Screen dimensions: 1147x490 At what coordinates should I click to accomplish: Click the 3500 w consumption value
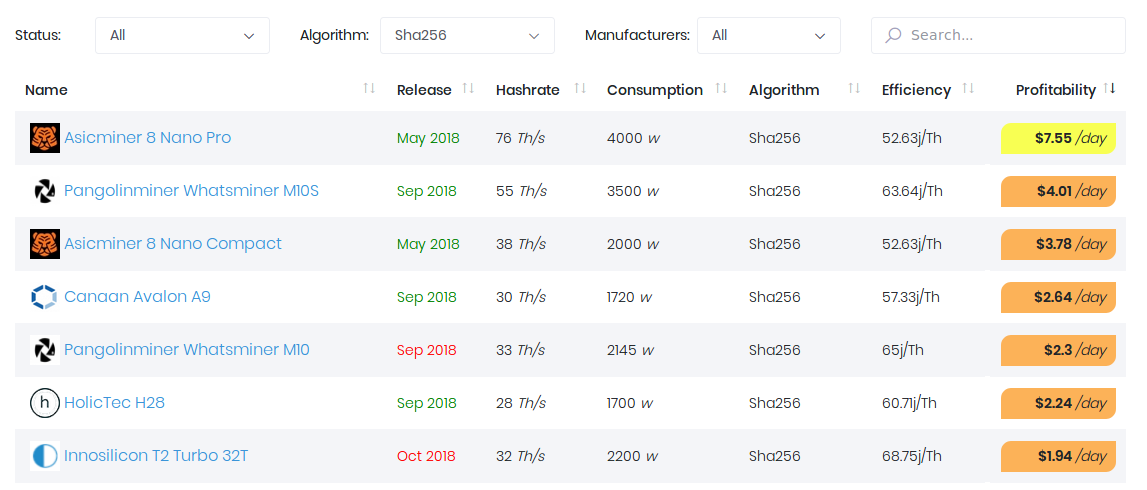coord(633,192)
